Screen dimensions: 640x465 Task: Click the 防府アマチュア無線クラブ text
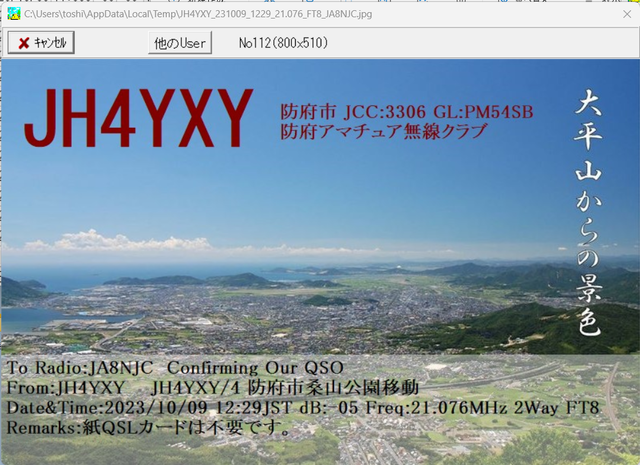[x=384, y=131]
